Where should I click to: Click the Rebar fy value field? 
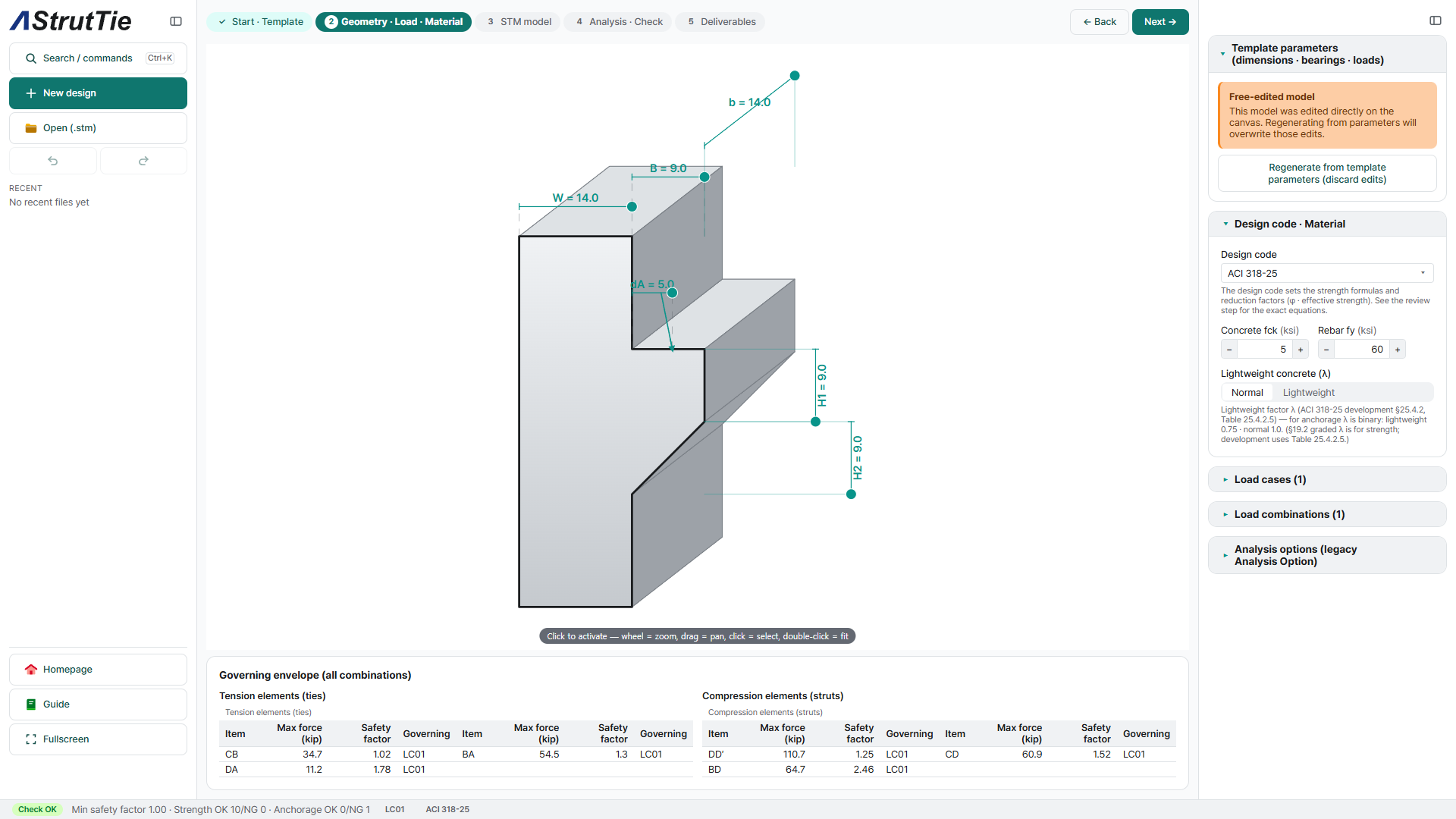tap(1362, 350)
